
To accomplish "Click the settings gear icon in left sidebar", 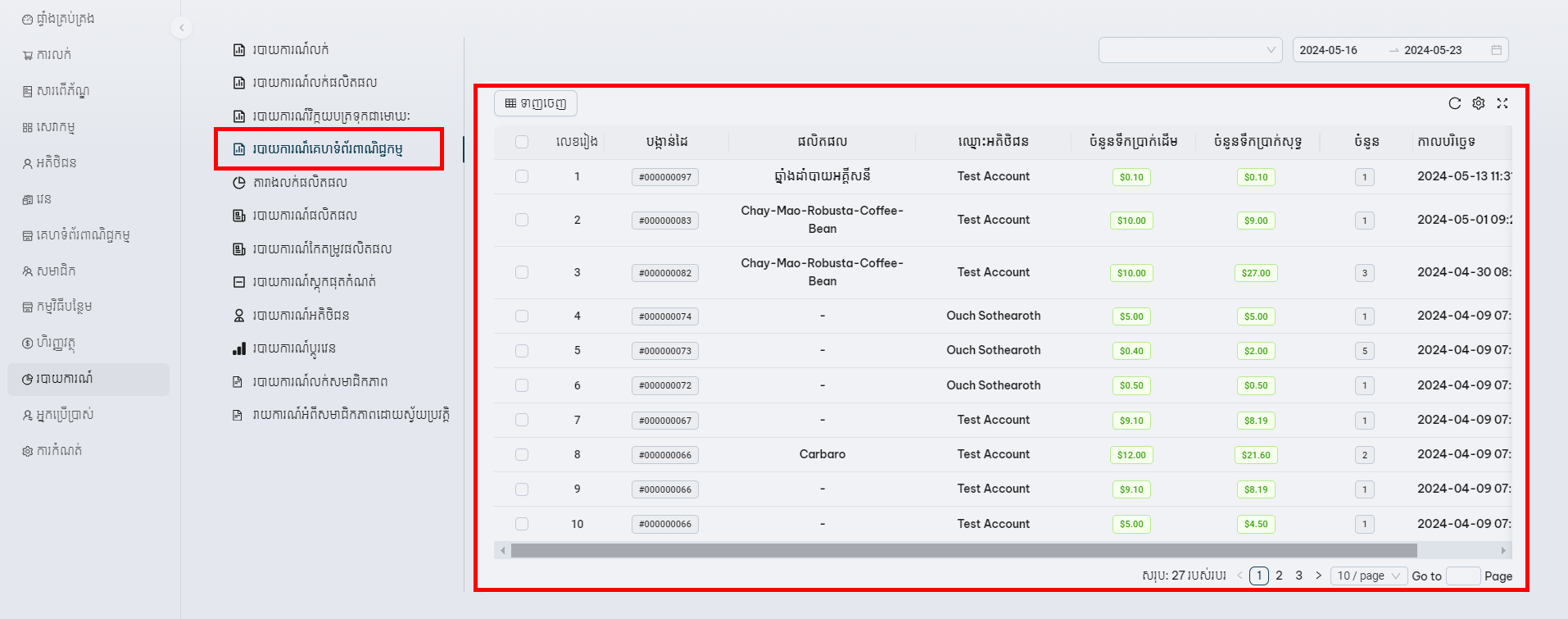I will (x=28, y=451).
